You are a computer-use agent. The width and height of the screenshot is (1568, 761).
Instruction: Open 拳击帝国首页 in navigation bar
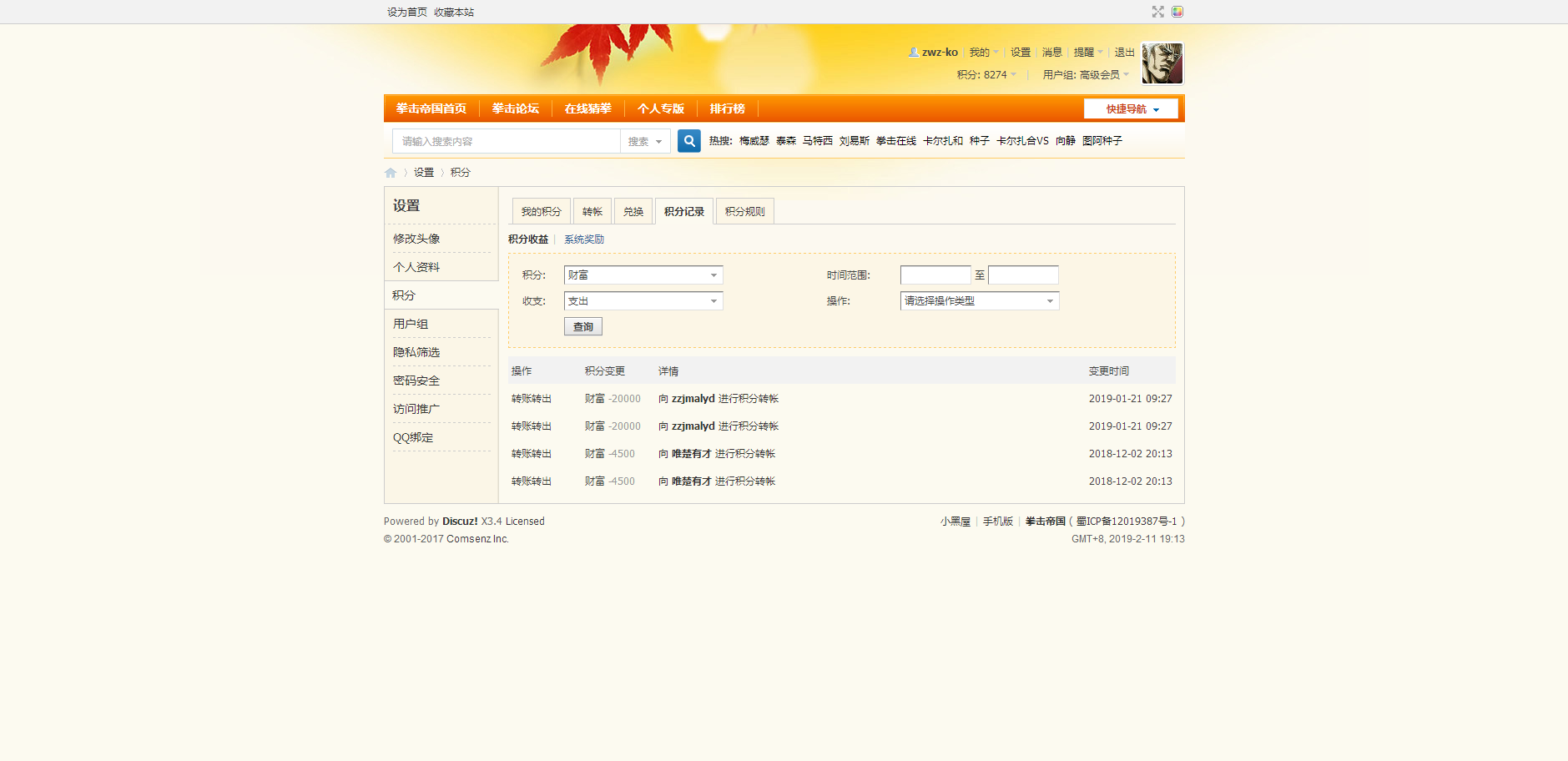click(431, 108)
